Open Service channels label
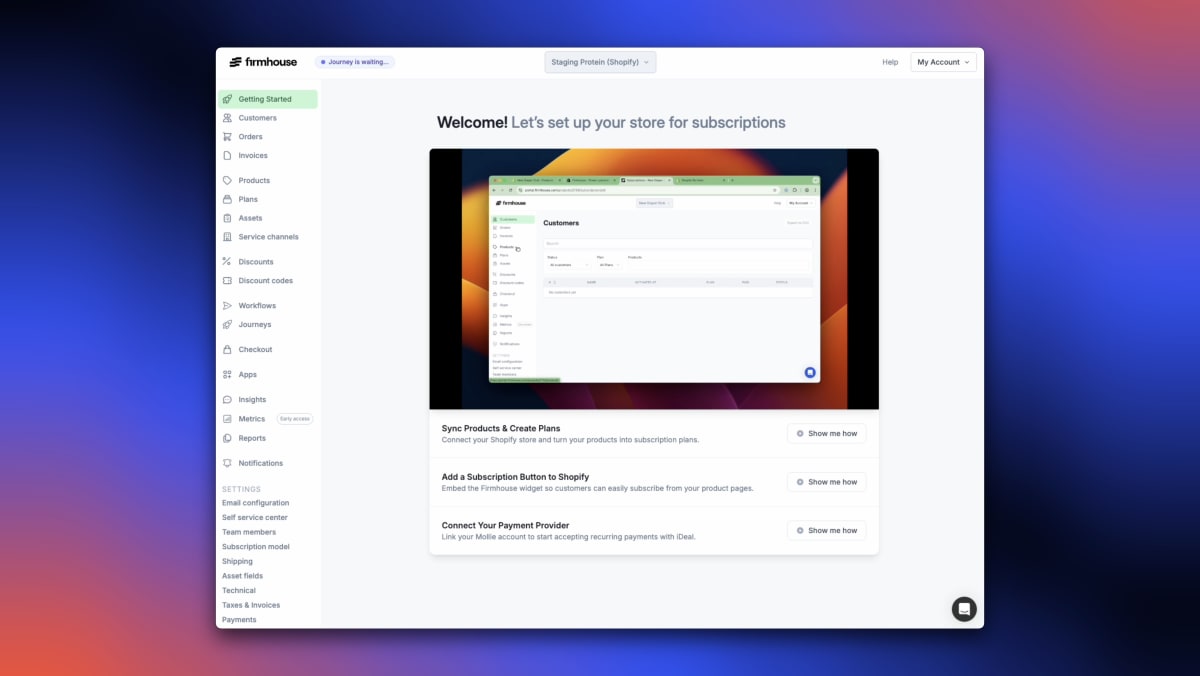The width and height of the screenshot is (1200, 676). (x=268, y=237)
